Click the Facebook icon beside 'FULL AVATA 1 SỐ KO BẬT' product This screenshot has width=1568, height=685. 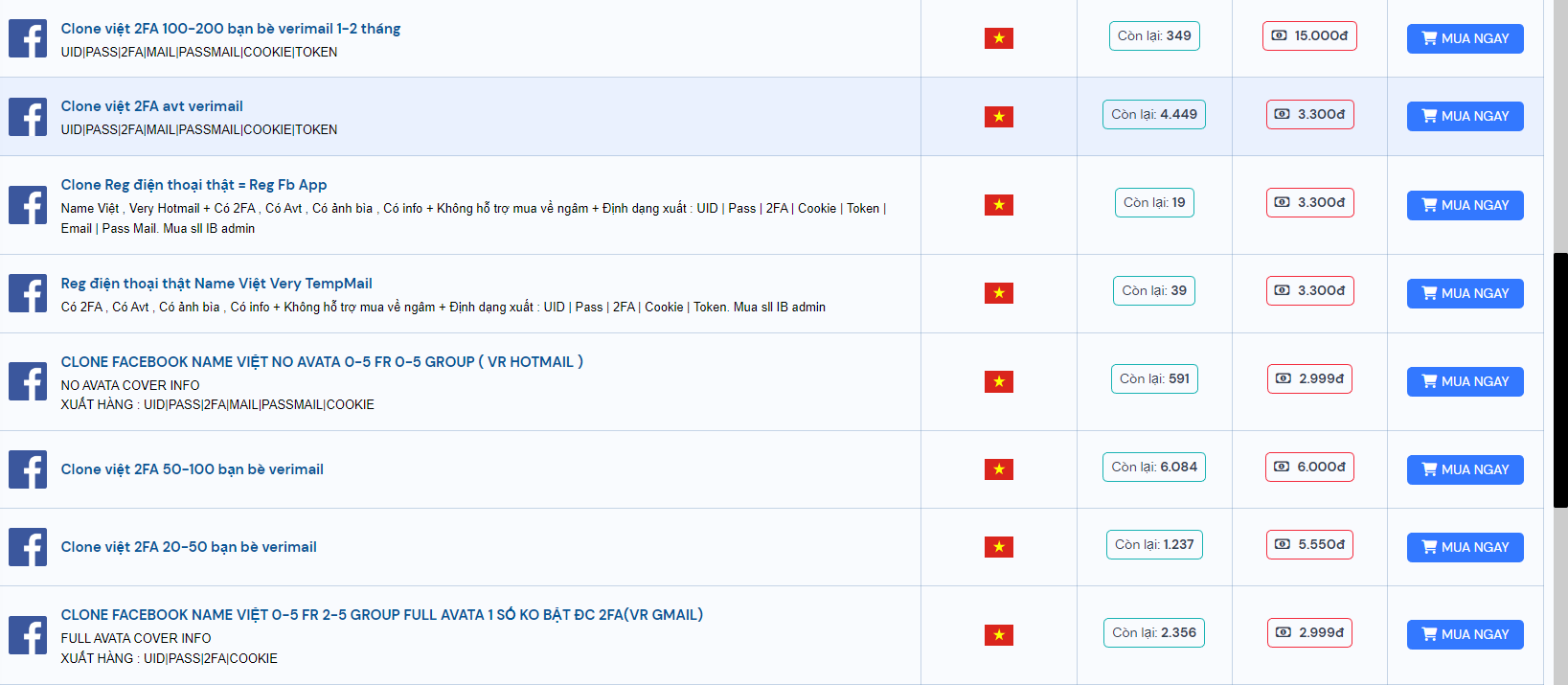pyautogui.click(x=28, y=635)
